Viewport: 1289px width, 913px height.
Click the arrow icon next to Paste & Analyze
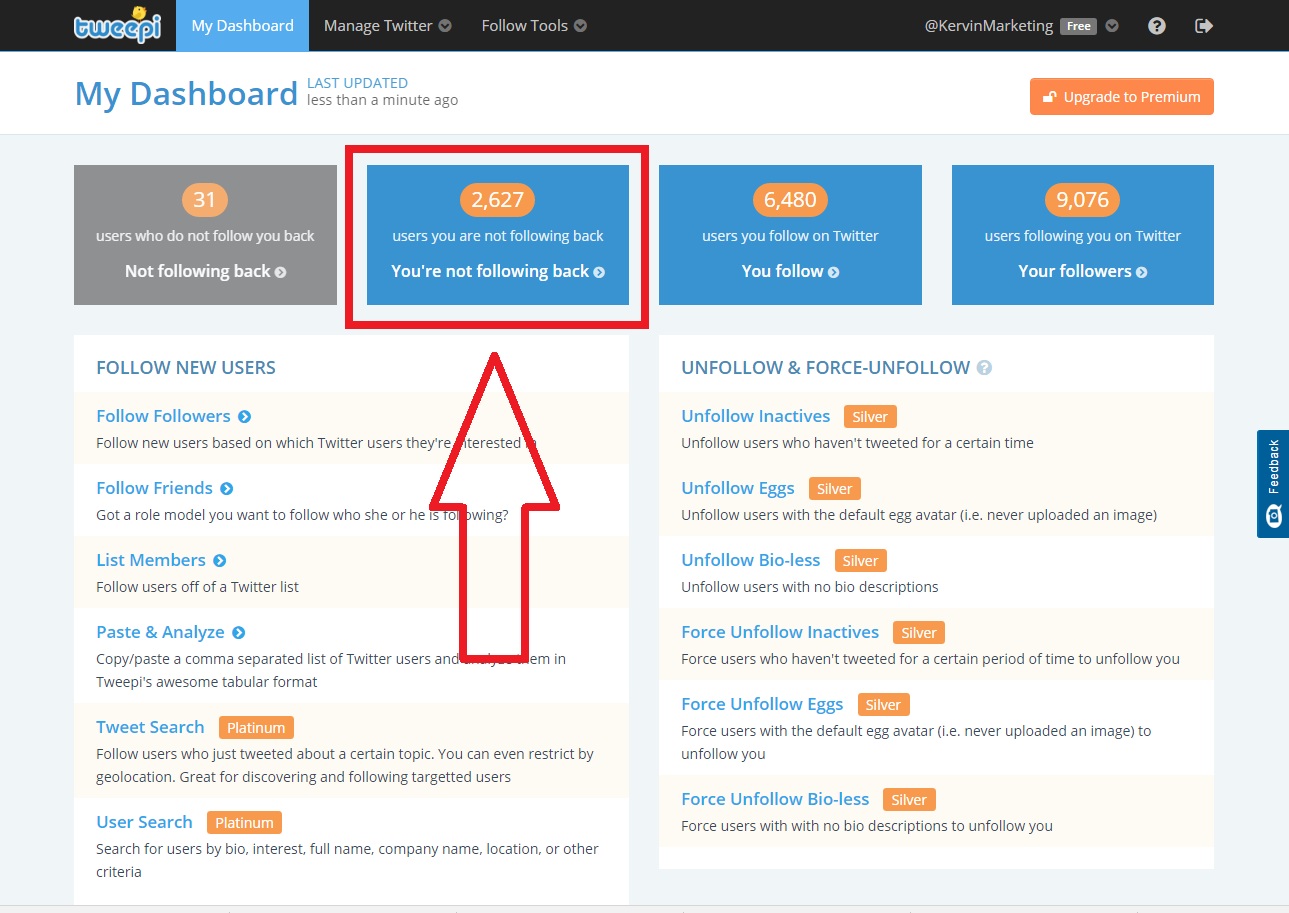pos(239,632)
